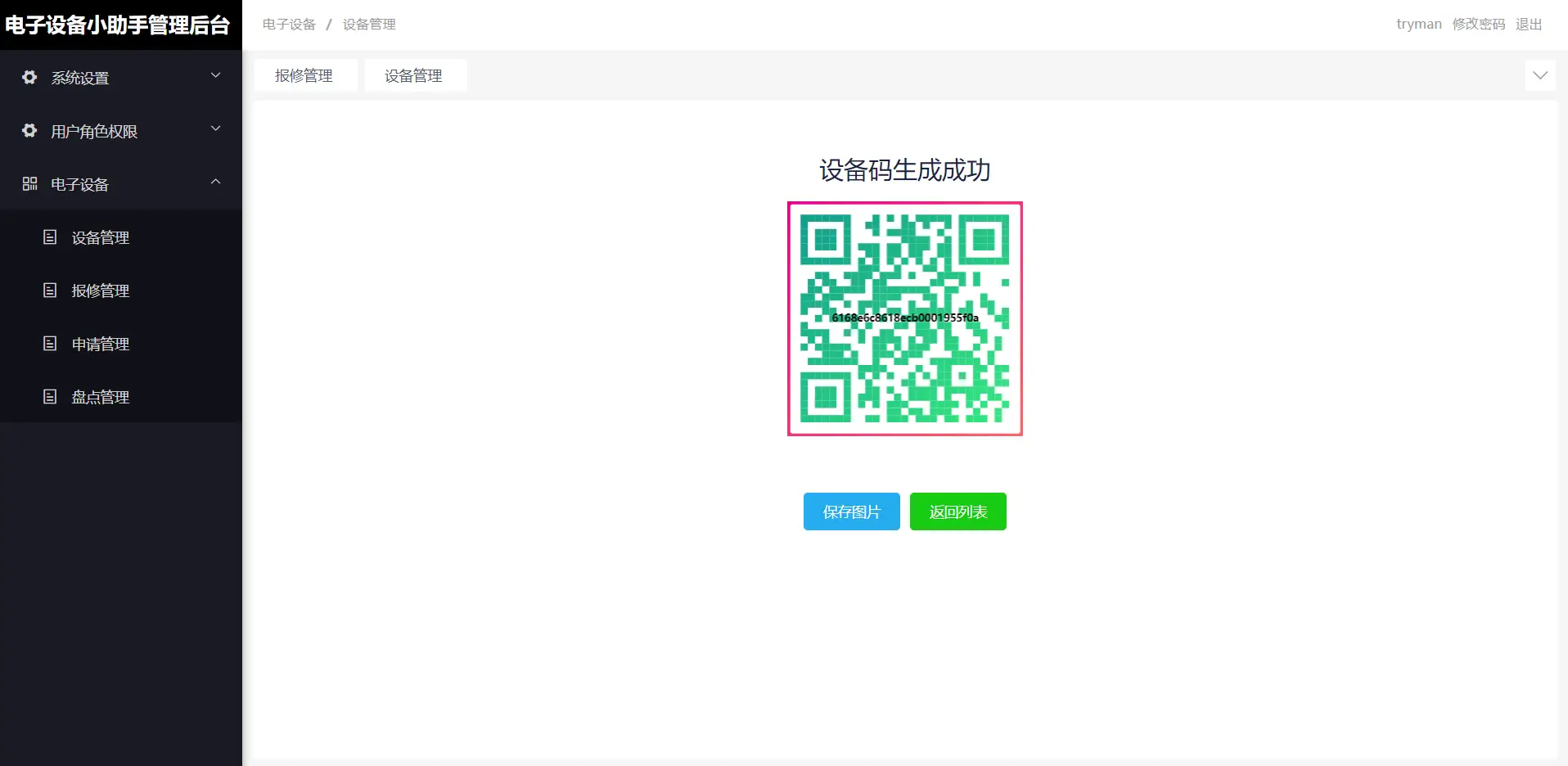Viewport: 1568px width, 766px height.
Task: Click the generated device QR code image
Action: tap(905, 318)
